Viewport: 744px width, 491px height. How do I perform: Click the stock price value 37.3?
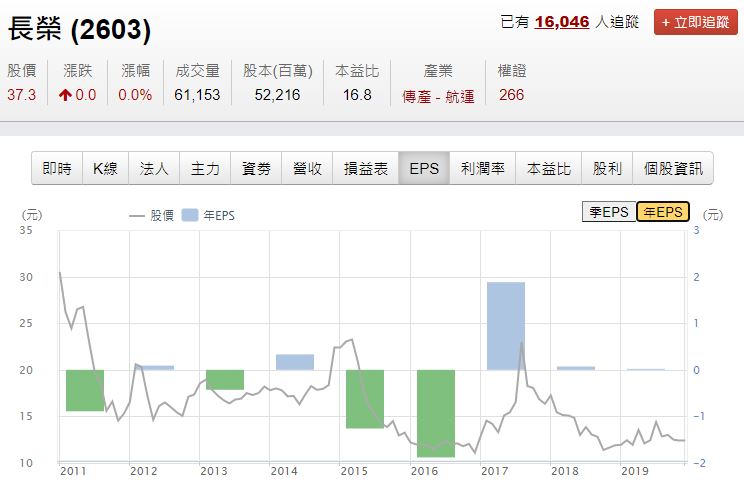pos(21,95)
